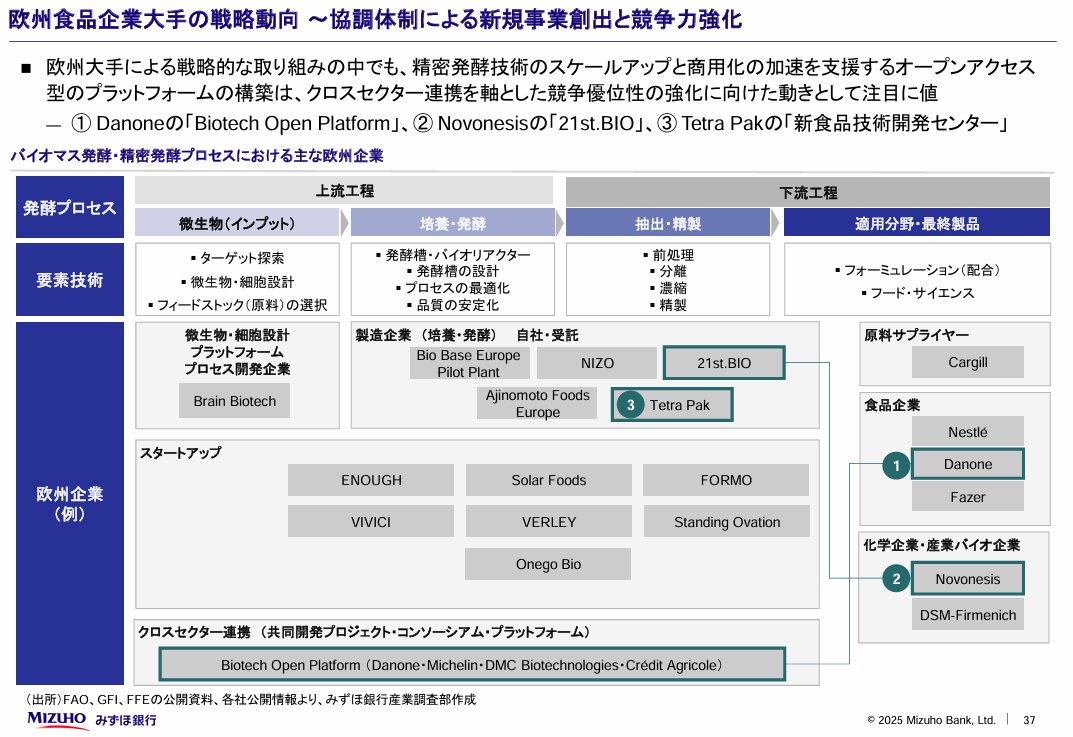Viewport: 1073px width, 737px height.
Task: Click the 食品企業 section label
Action: [892, 405]
